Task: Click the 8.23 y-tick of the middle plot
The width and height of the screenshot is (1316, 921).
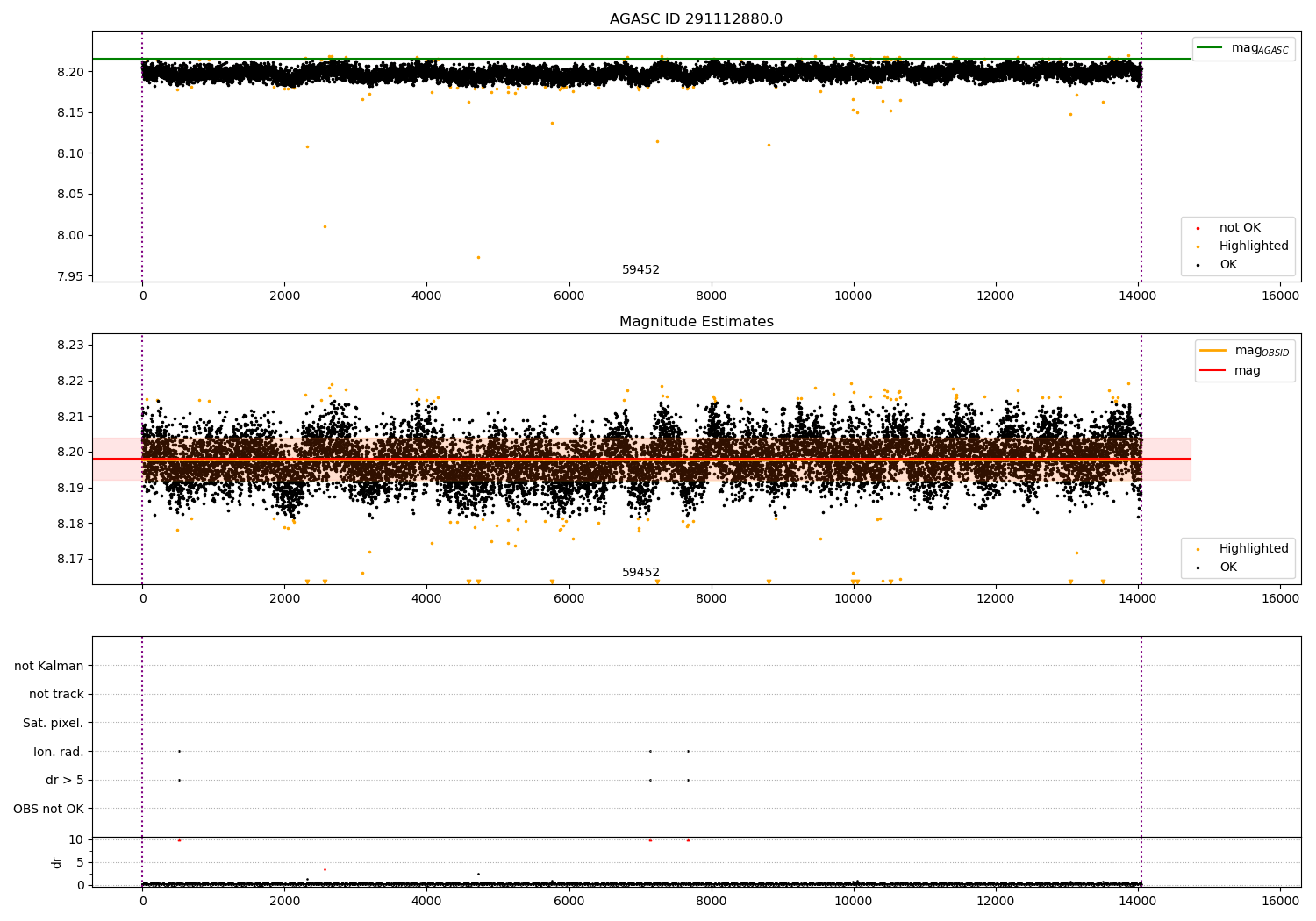Action: [x=70, y=346]
